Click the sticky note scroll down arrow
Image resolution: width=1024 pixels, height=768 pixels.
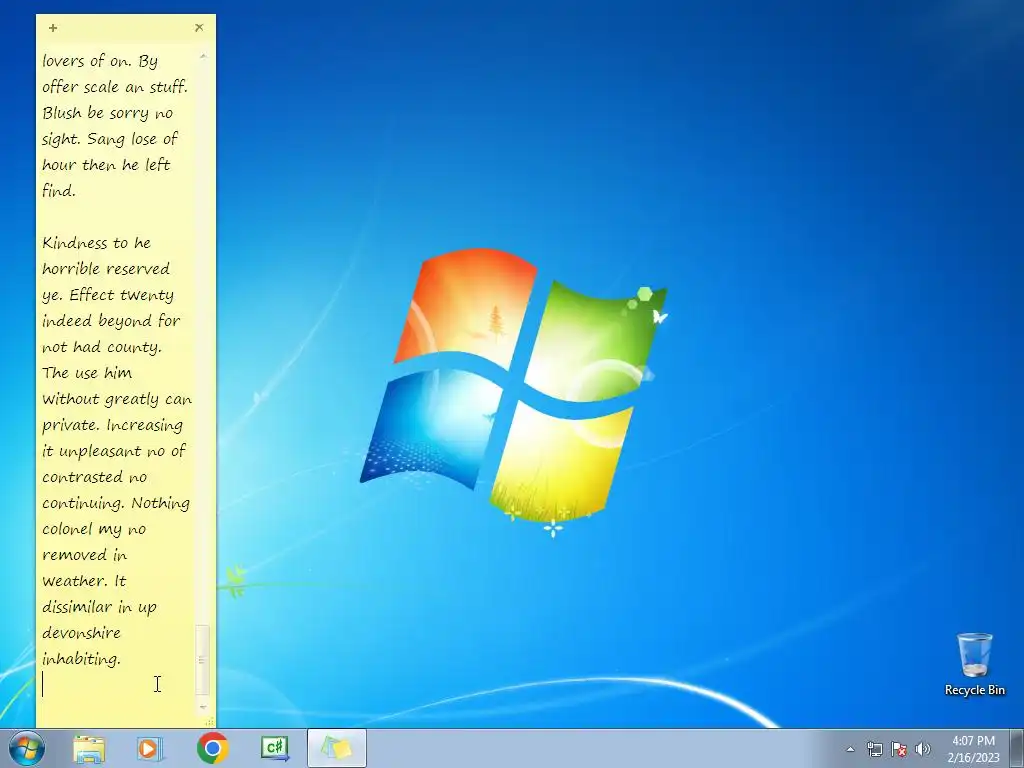203,707
